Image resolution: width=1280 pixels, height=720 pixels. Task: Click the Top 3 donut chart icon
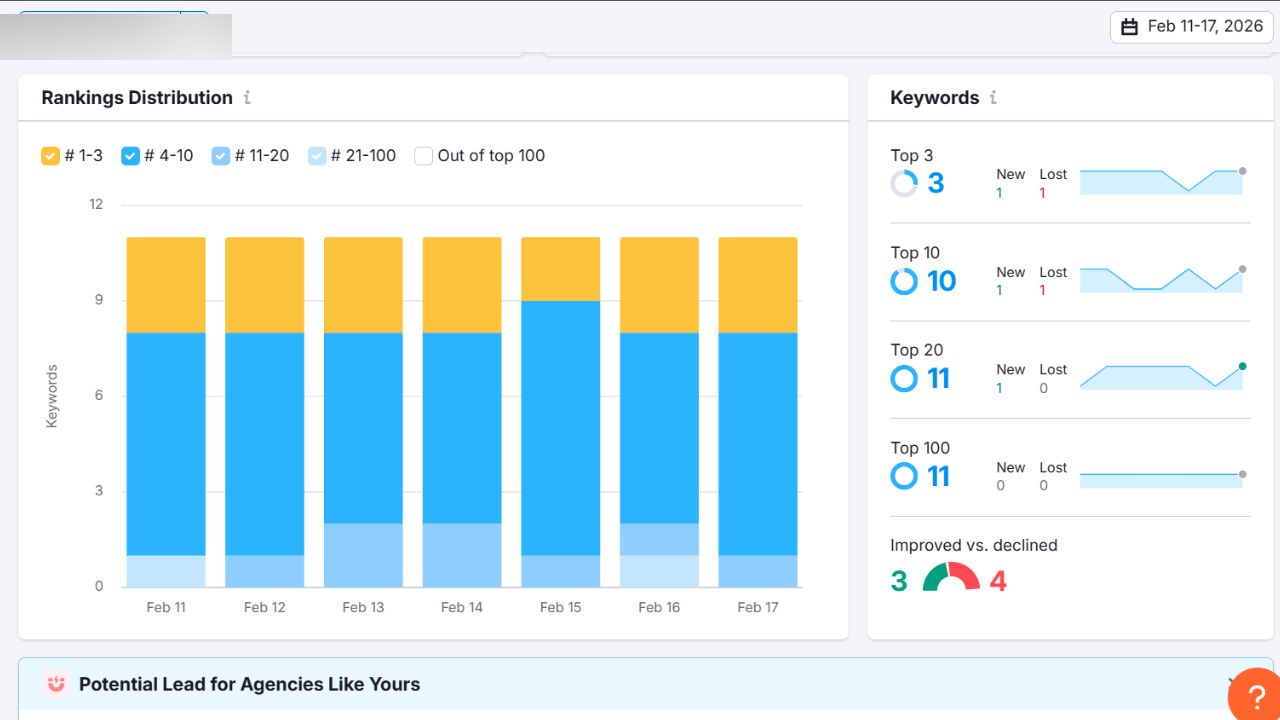[x=904, y=183]
